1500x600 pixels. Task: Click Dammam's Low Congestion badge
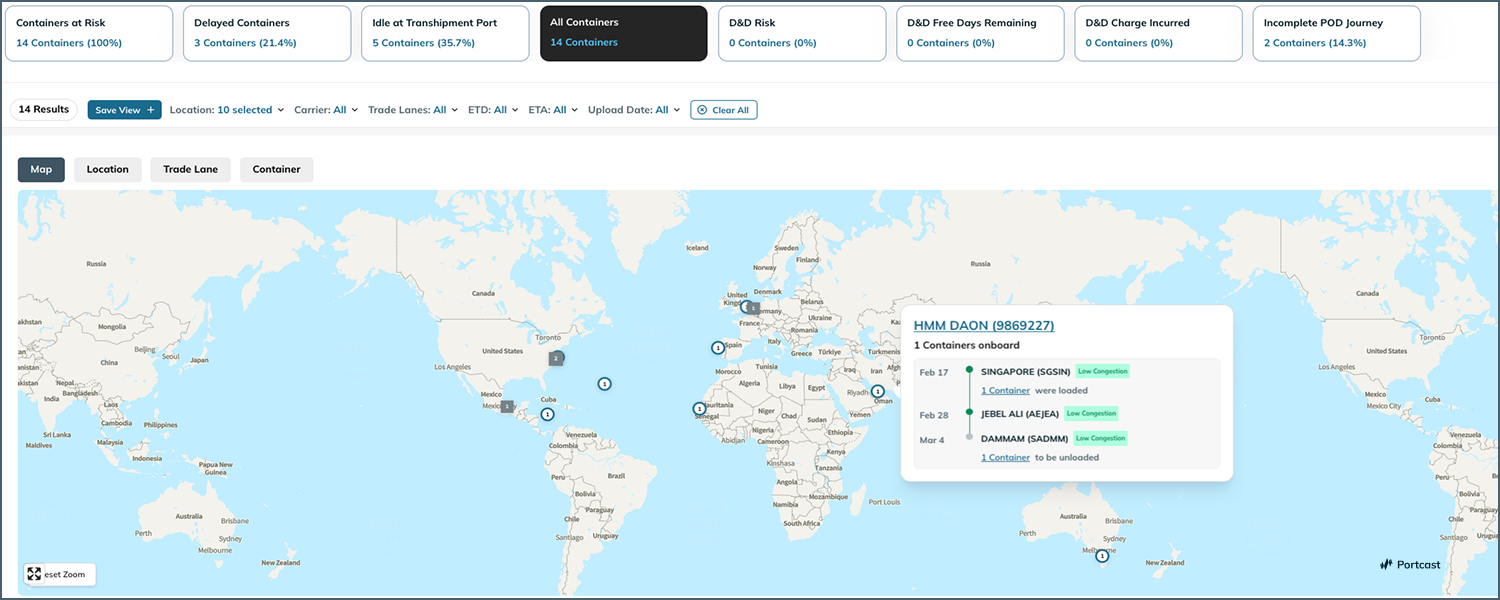coord(1100,438)
